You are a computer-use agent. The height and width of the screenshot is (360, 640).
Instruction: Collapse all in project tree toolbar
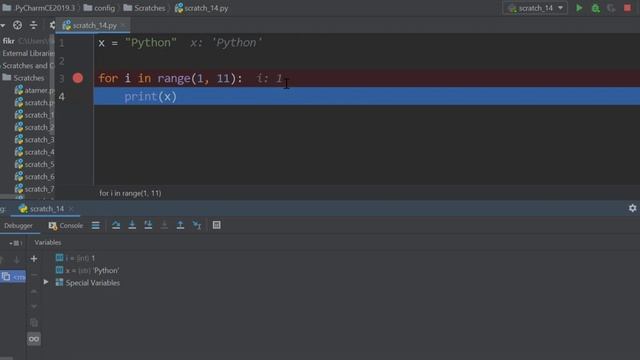pos(33,25)
